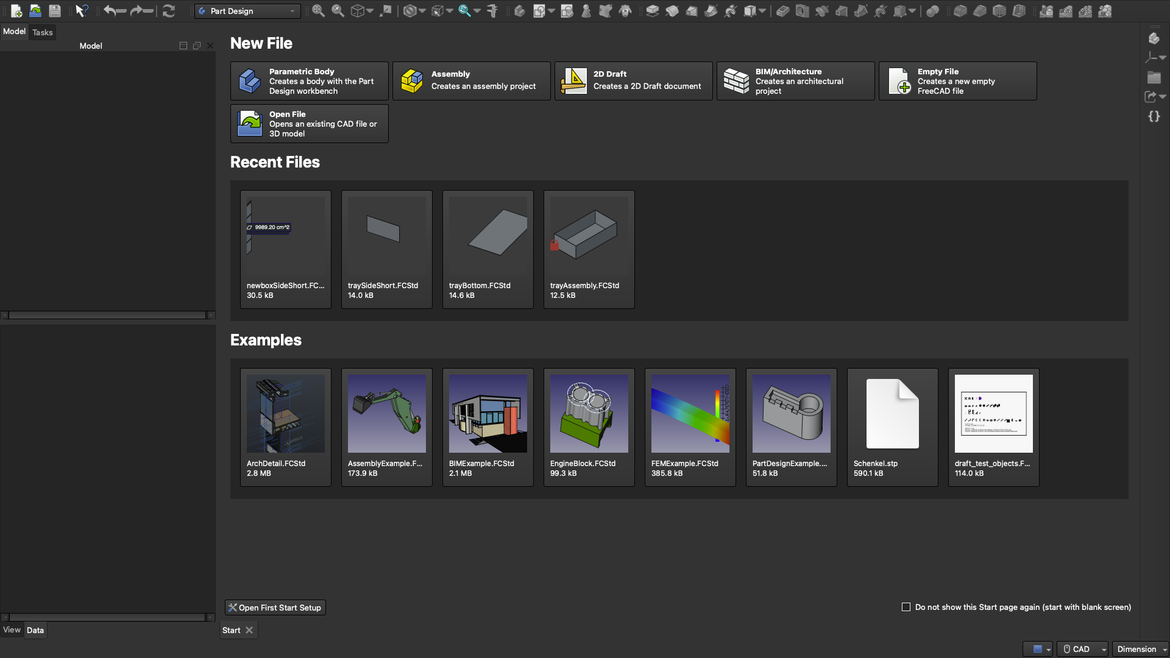Select the Fit All zoom icon
Image resolution: width=1170 pixels, height=658 pixels.
[x=317, y=9]
